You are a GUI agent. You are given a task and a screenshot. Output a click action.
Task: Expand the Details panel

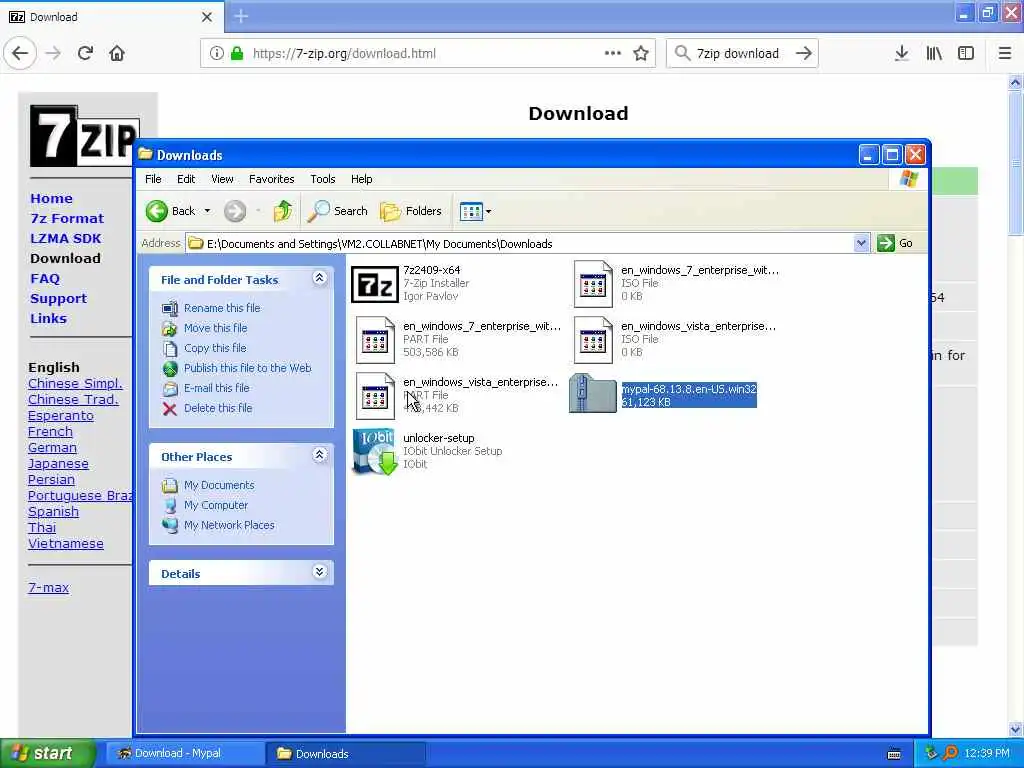point(319,572)
